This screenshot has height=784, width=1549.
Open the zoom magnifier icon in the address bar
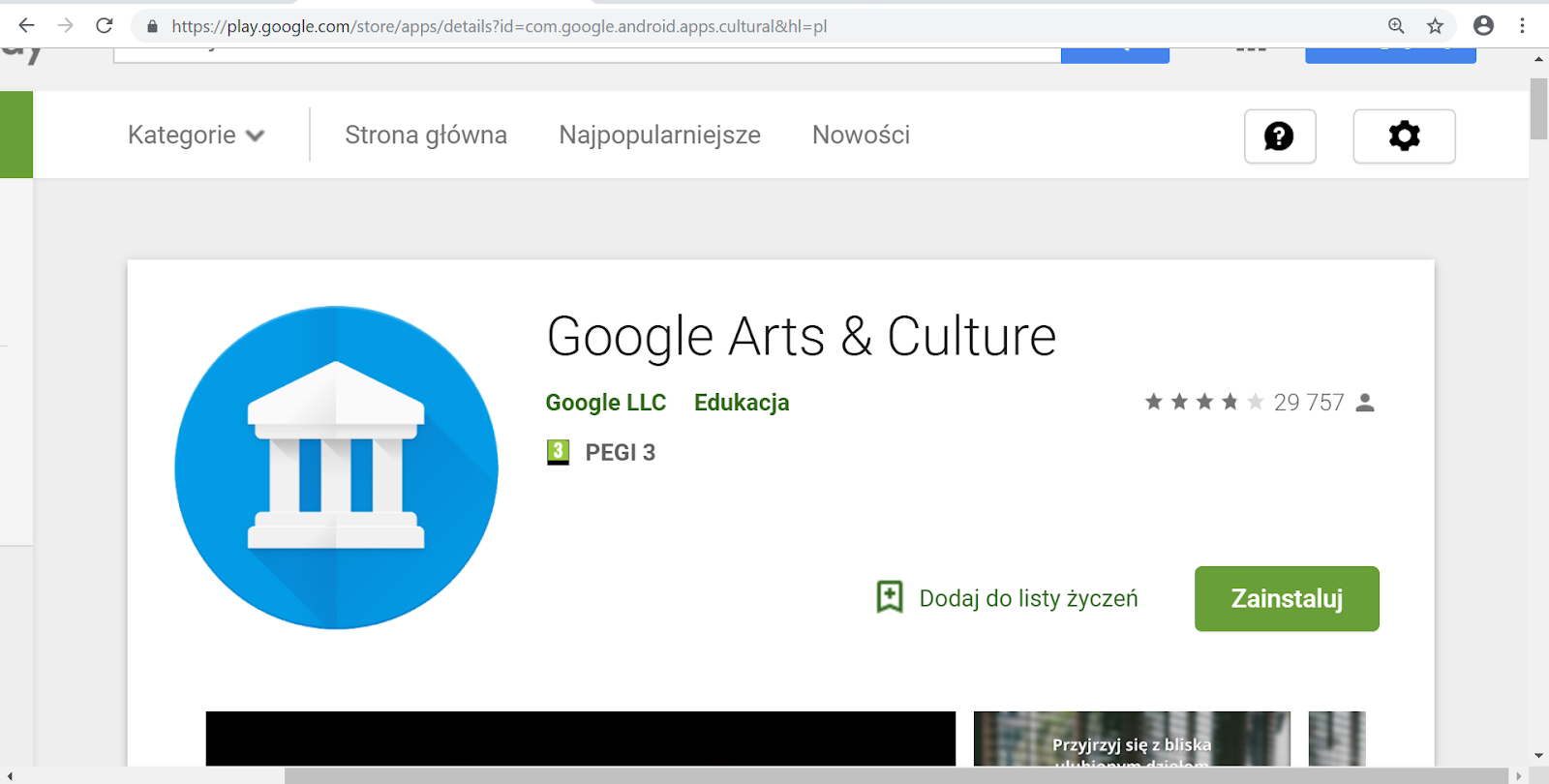(x=1396, y=26)
